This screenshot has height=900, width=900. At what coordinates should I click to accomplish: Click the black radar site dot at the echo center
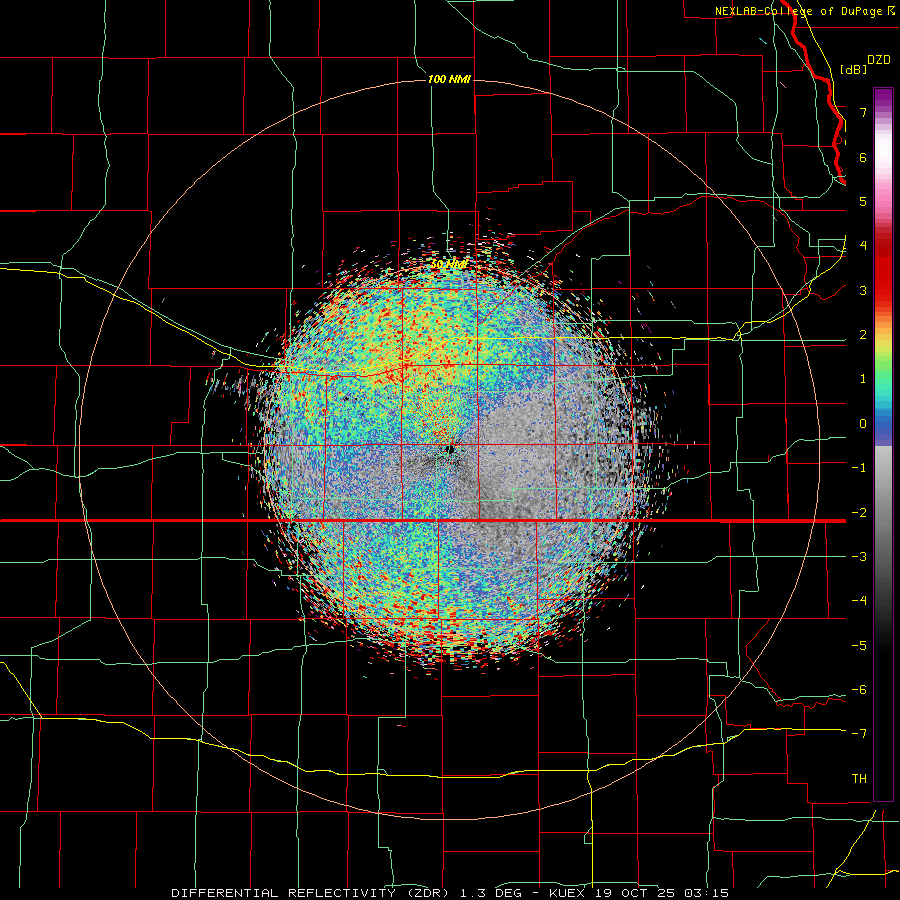tap(451, 449)
